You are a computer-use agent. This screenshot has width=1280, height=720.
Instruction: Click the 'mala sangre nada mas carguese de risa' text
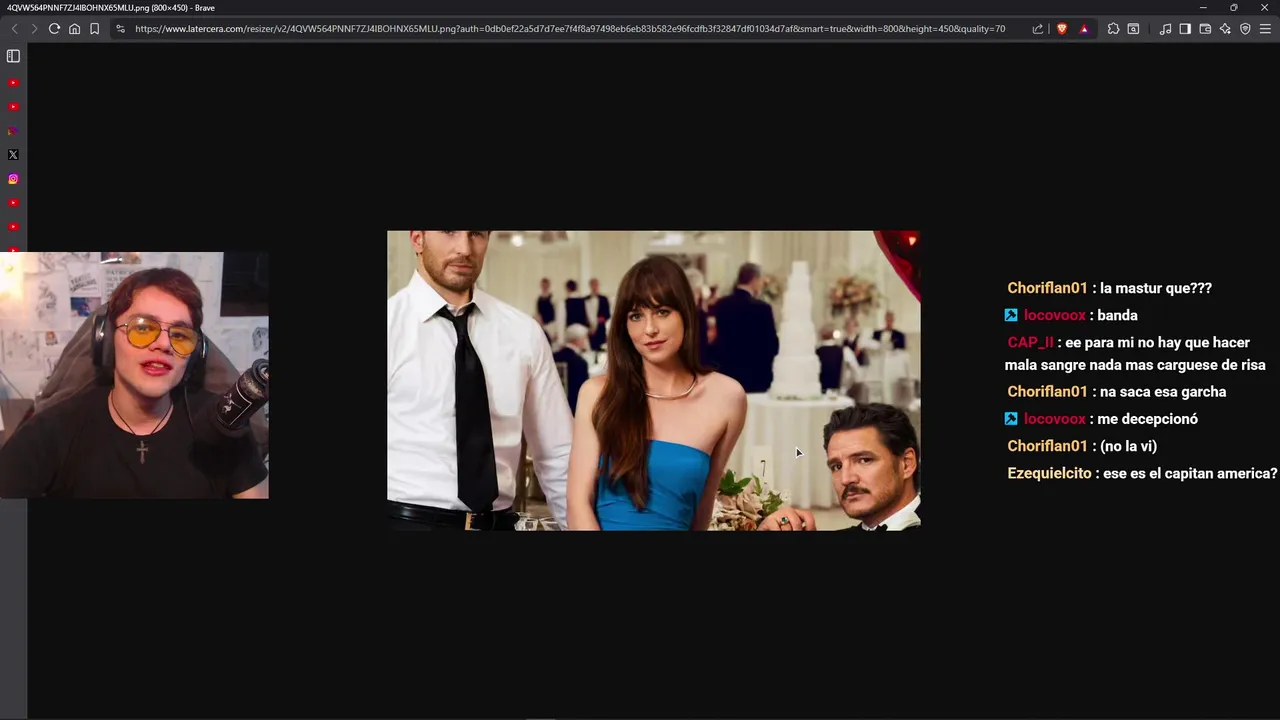pyautogui.click(x=1135, y=365)
